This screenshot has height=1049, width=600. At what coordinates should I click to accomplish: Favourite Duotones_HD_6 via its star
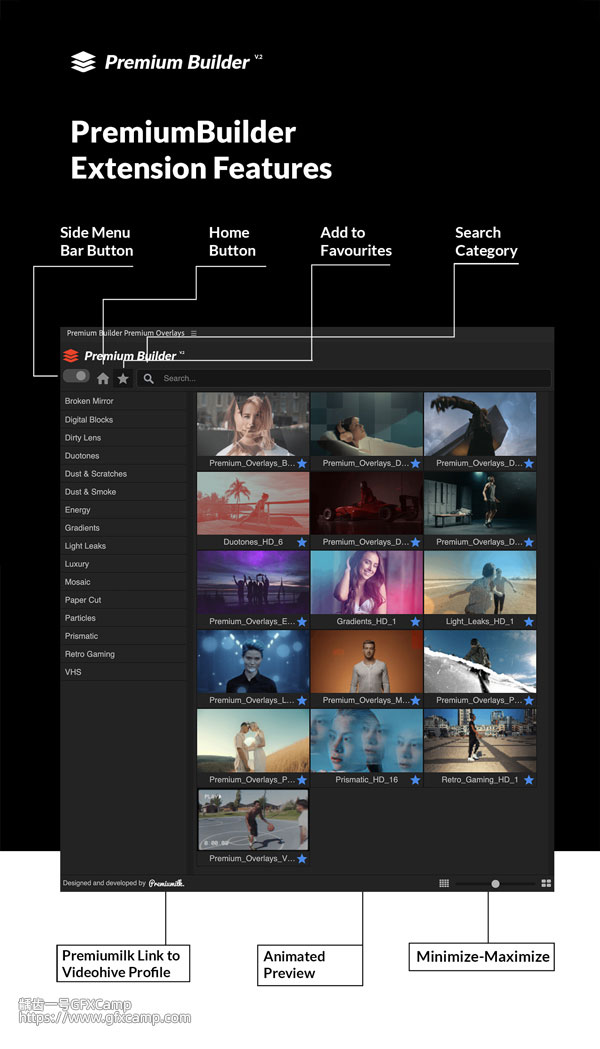(302, 543)
